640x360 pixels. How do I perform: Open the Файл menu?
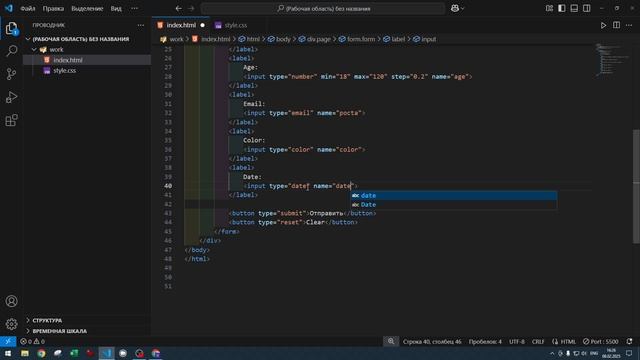pos(28,8)
